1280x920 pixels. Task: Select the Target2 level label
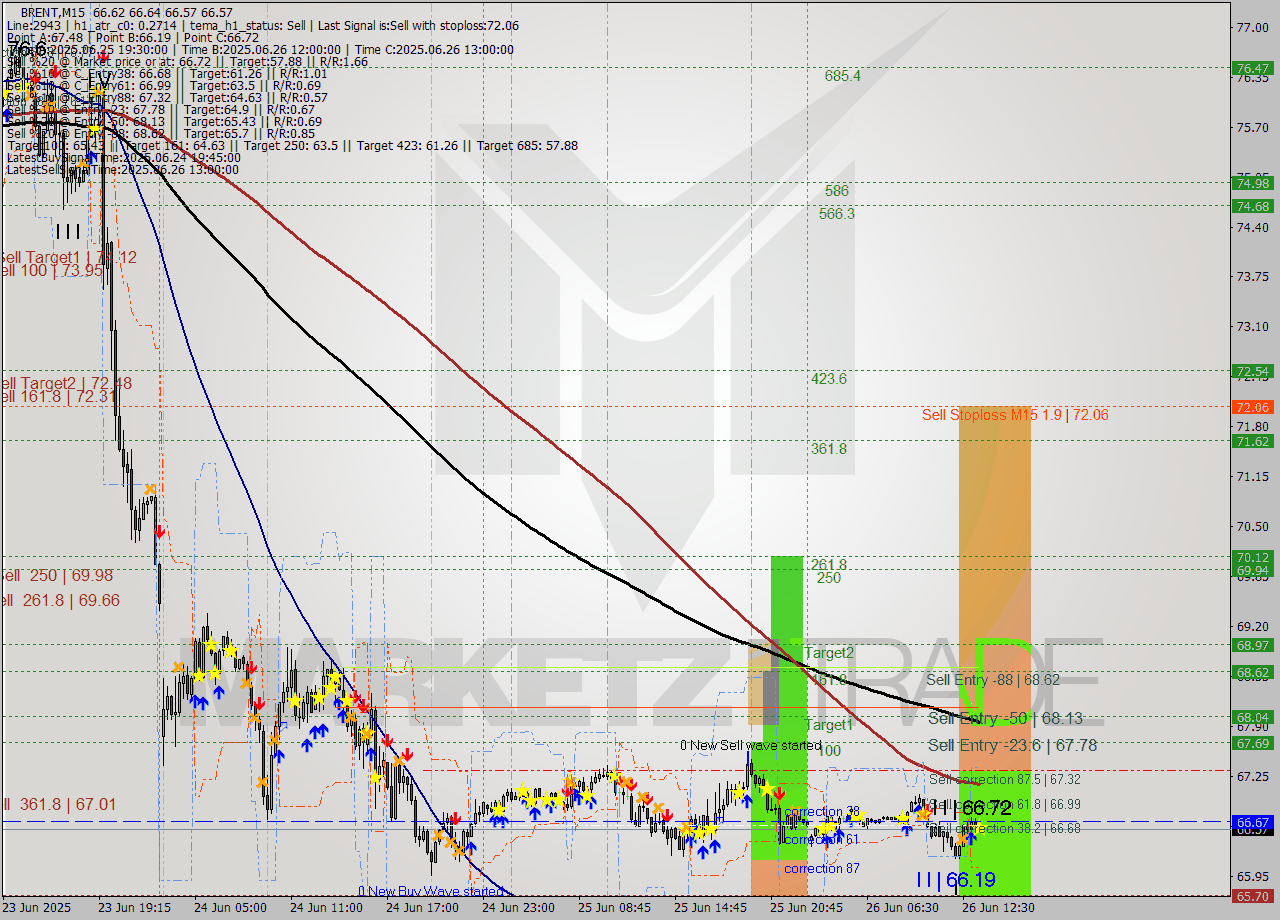829,653
